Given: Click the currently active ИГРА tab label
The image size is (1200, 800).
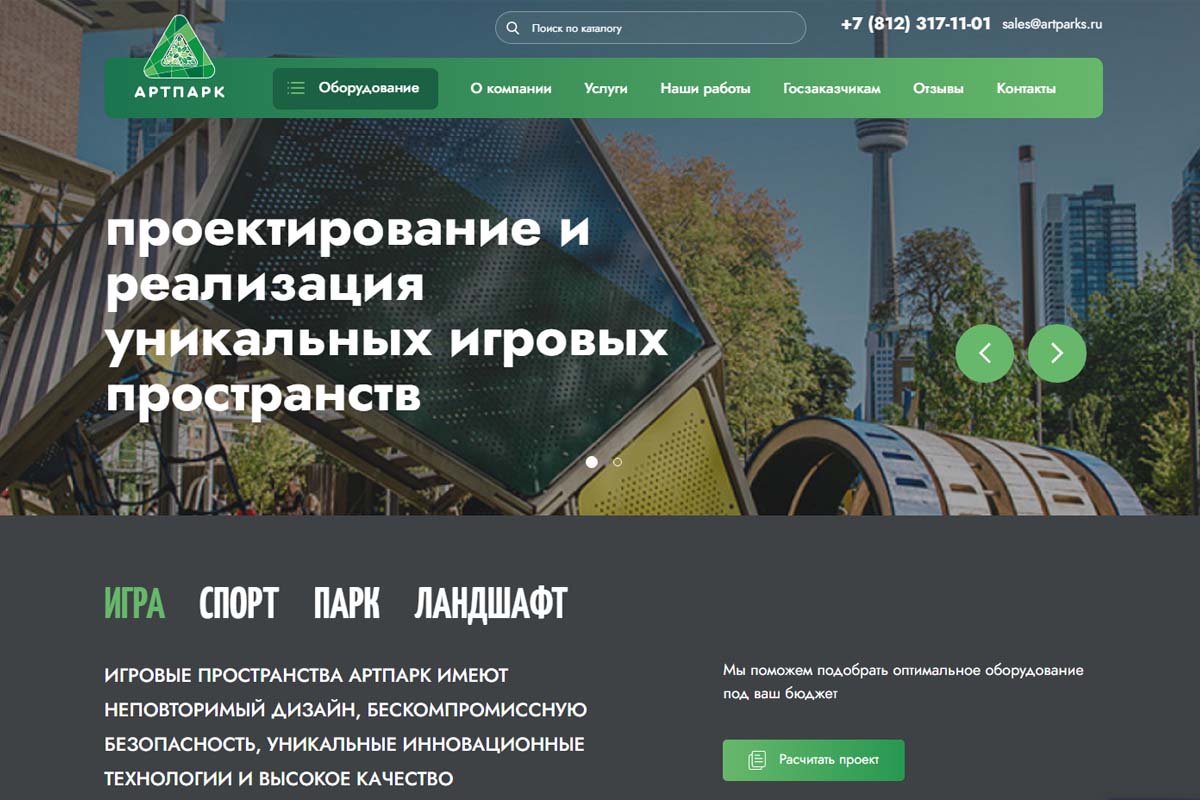Looking at the screenshot, I should tap(135, 602).
